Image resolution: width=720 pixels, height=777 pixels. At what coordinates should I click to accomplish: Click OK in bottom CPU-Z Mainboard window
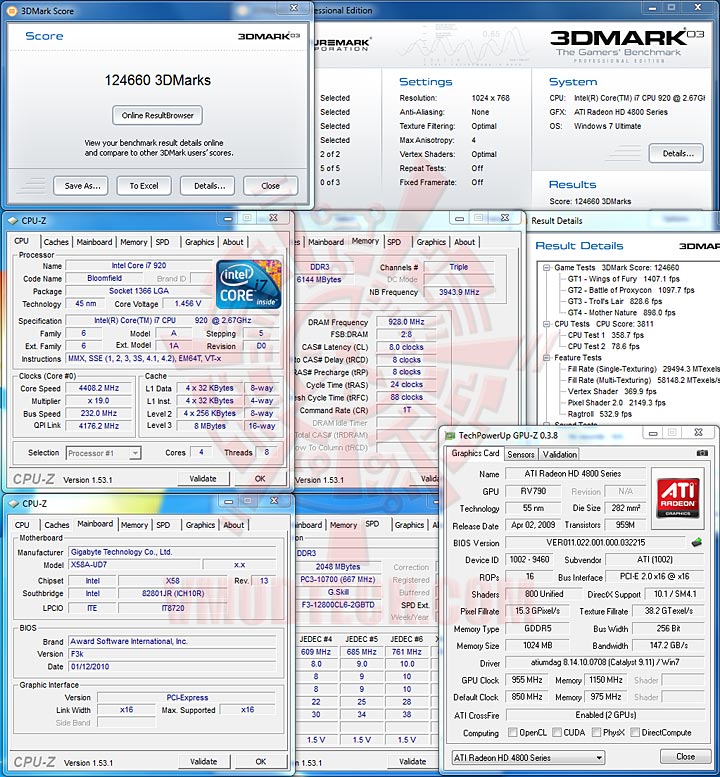click(261, 762)
